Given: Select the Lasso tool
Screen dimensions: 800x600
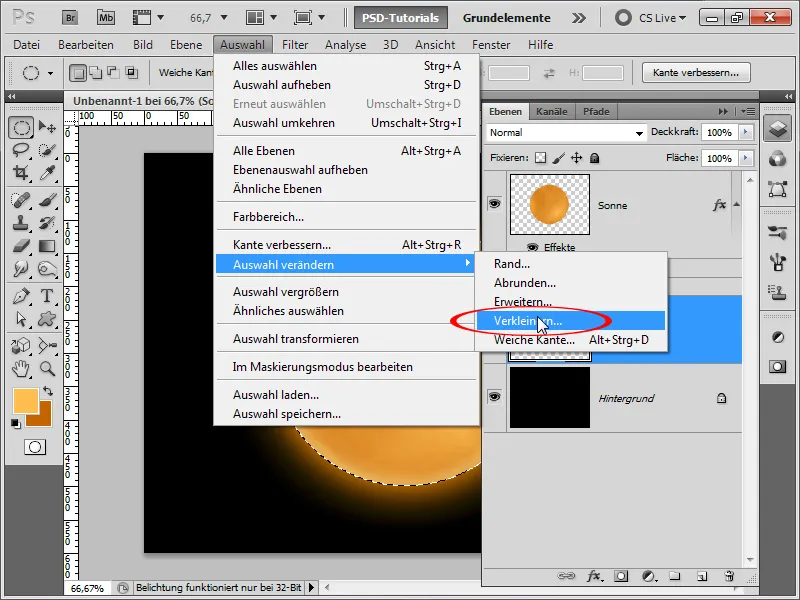Looking at the screenshot, I should pyautogui.click(x=21, y=150).
